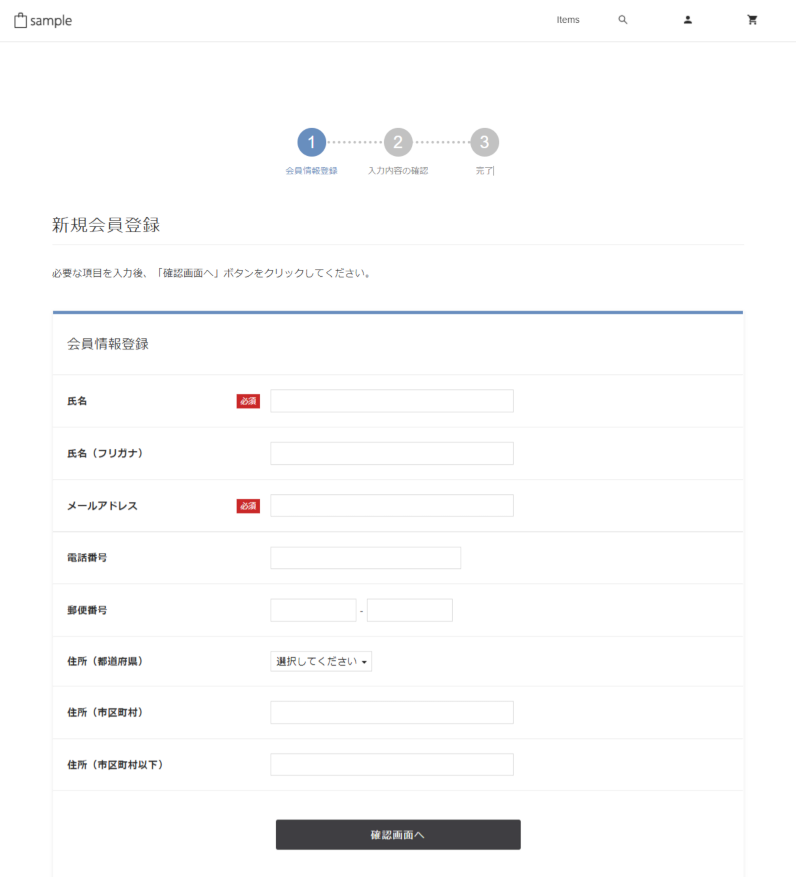Click the 入力内容の確認 step label
The image size is (796, 877).
point(398,171)
